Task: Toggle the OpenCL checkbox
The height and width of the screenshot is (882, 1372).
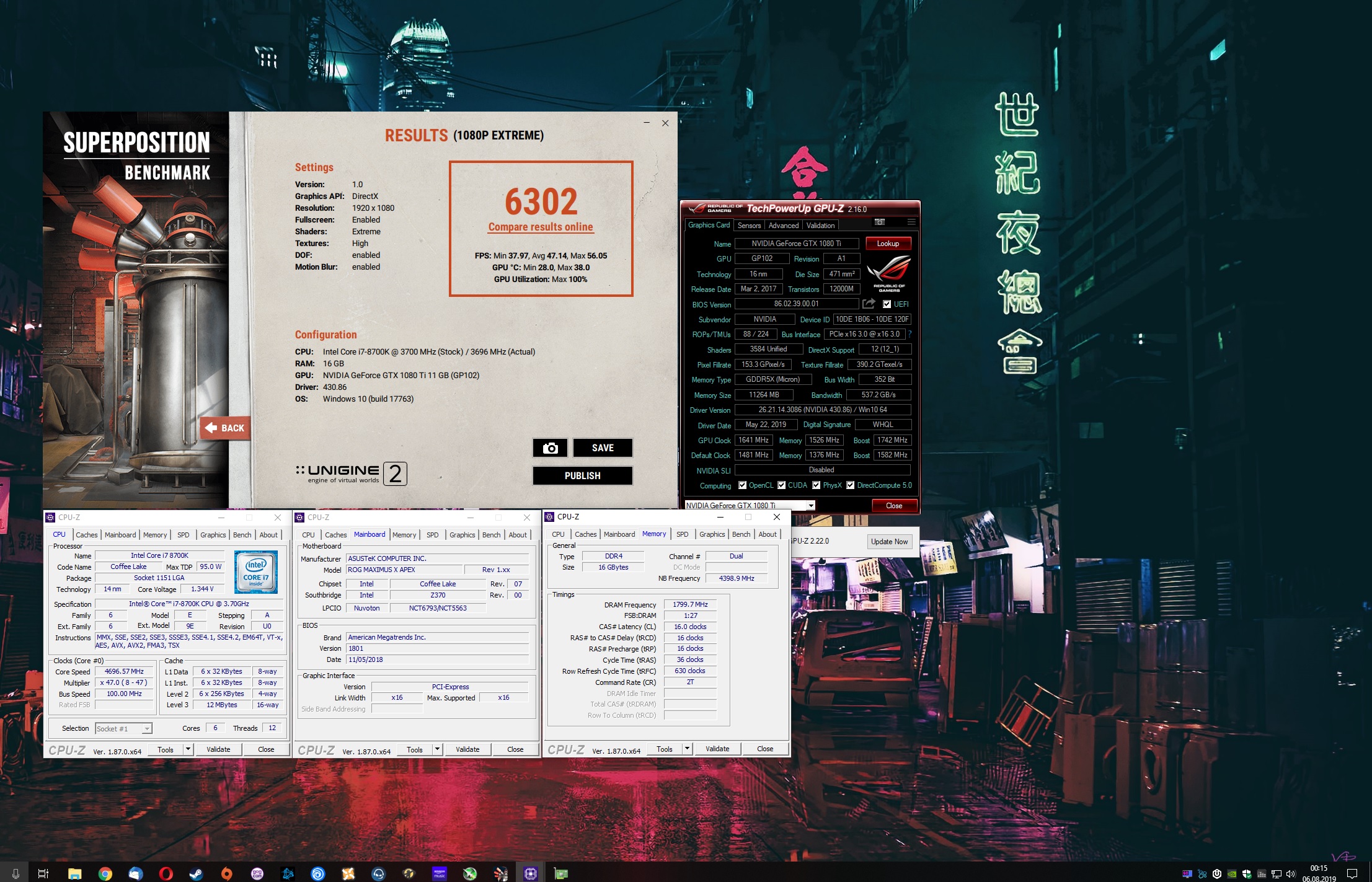Action: pyautogui.click(x=742, y=485)
